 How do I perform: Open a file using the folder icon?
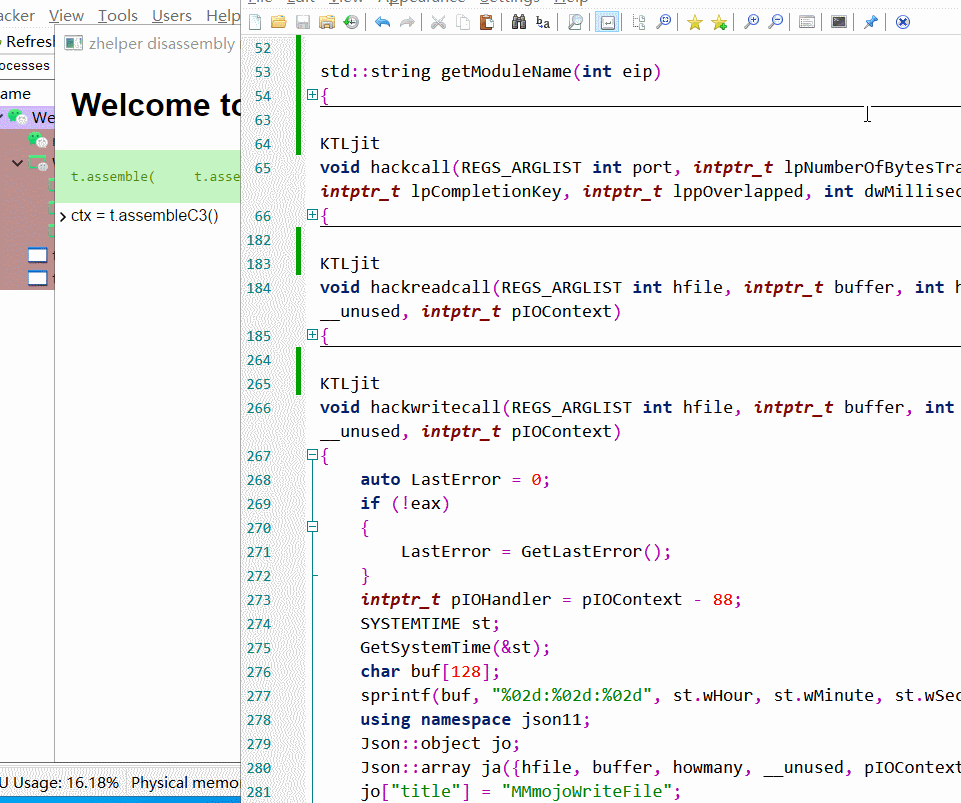[279, 23]
